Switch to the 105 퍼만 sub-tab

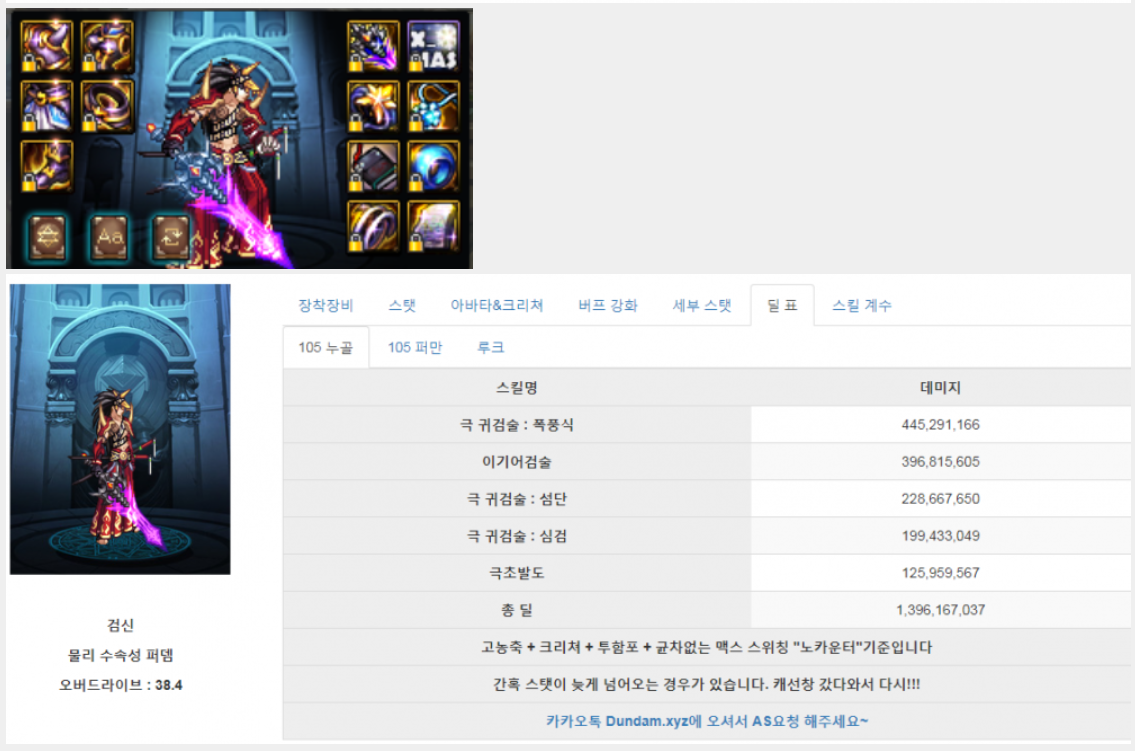pyautogui.click(x=415, y=347)
